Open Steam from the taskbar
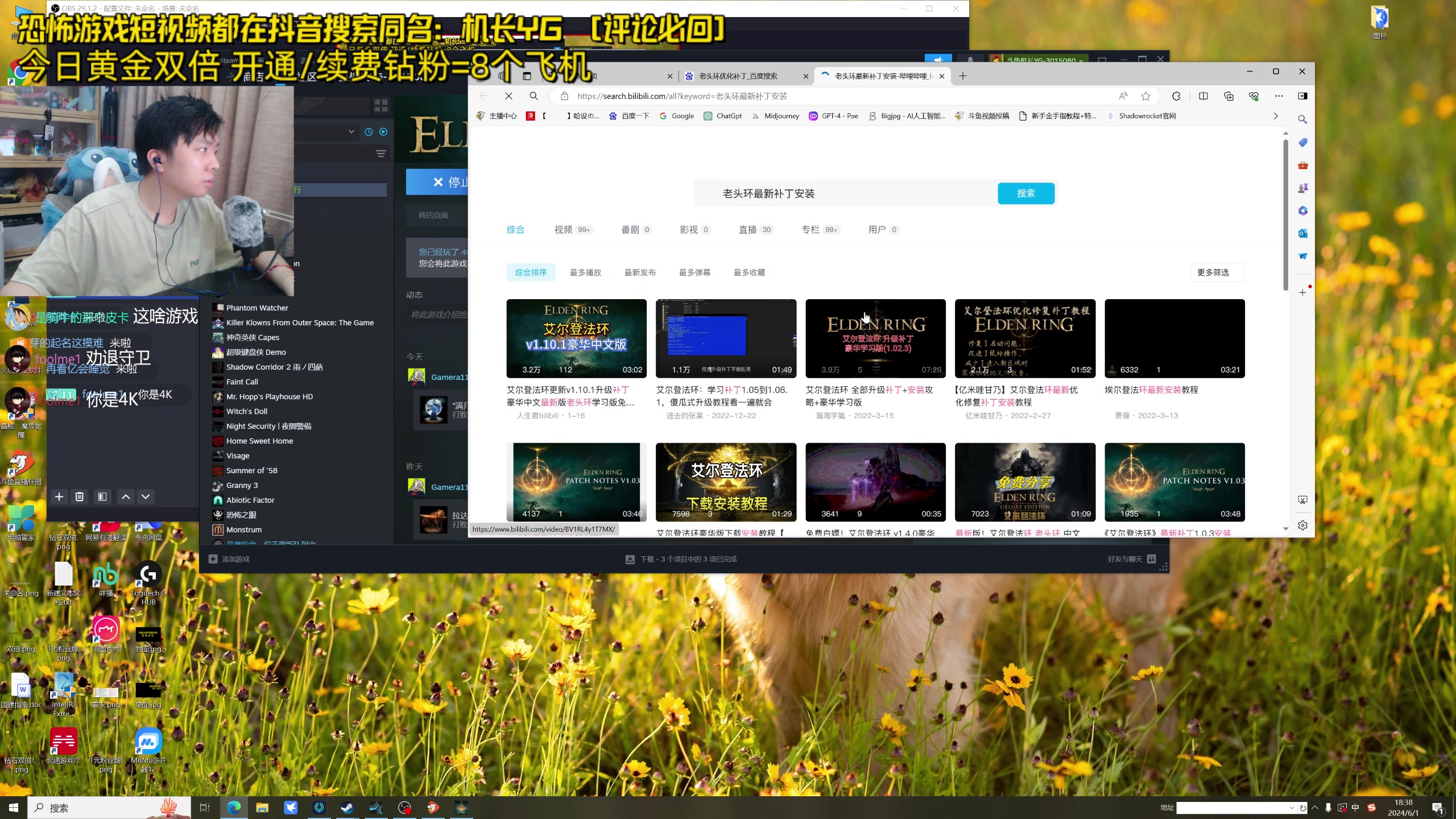The image size is (1456, 819). (x=347, y=808)
